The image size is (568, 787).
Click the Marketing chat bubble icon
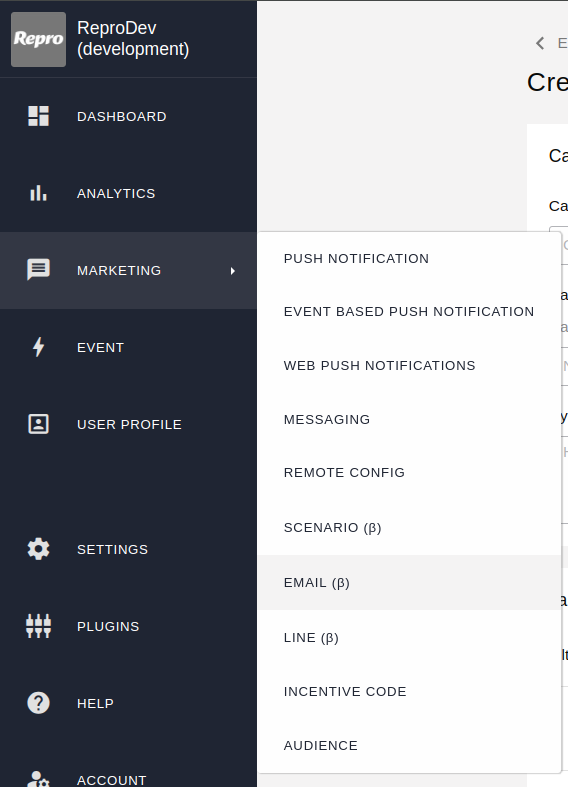(38, 270)
